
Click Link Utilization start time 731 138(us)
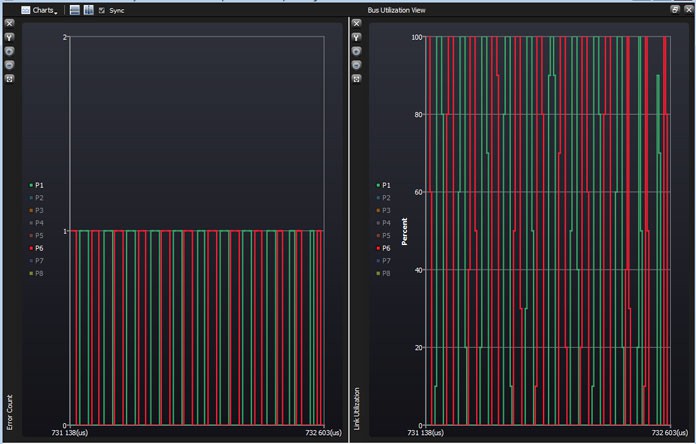(426, 432)
